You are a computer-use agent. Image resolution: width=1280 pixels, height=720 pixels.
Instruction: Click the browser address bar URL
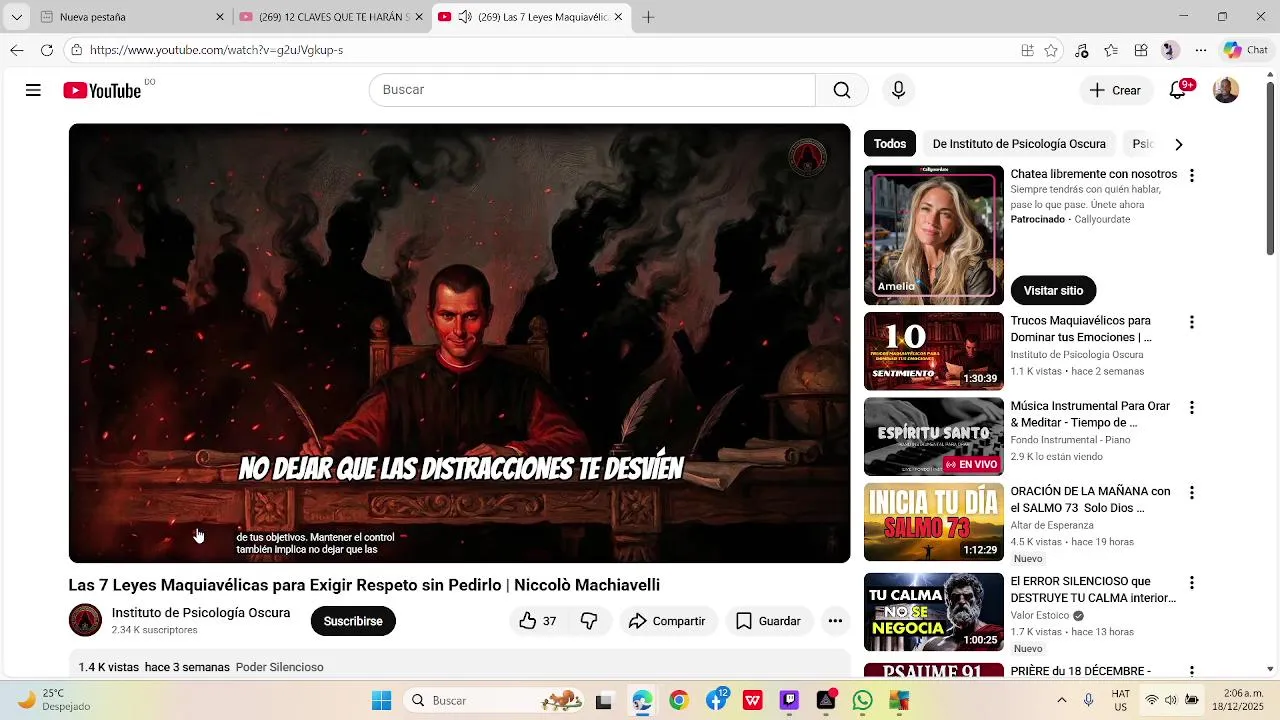point(216,50)
